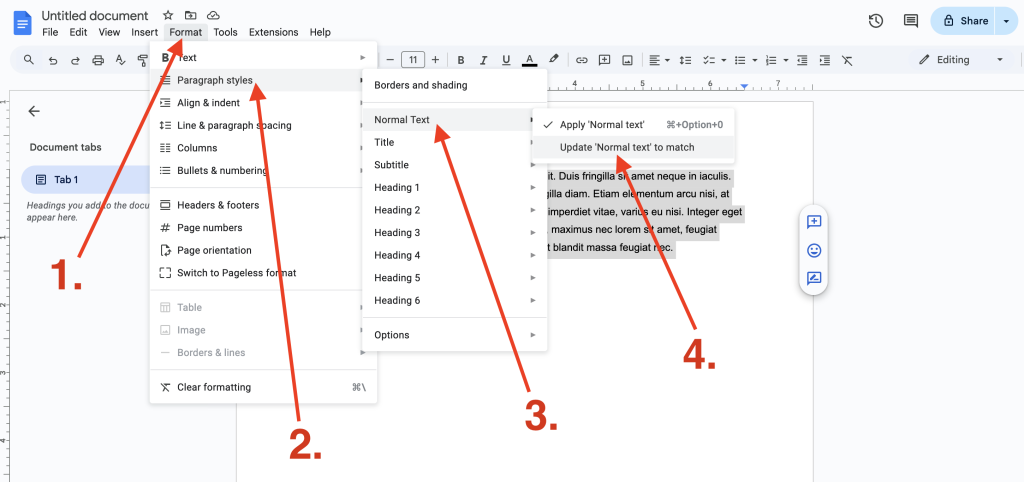Increase font size with plus button
Screen dimensions: 1024x482
pyautogui.click(x=436, y=60)
